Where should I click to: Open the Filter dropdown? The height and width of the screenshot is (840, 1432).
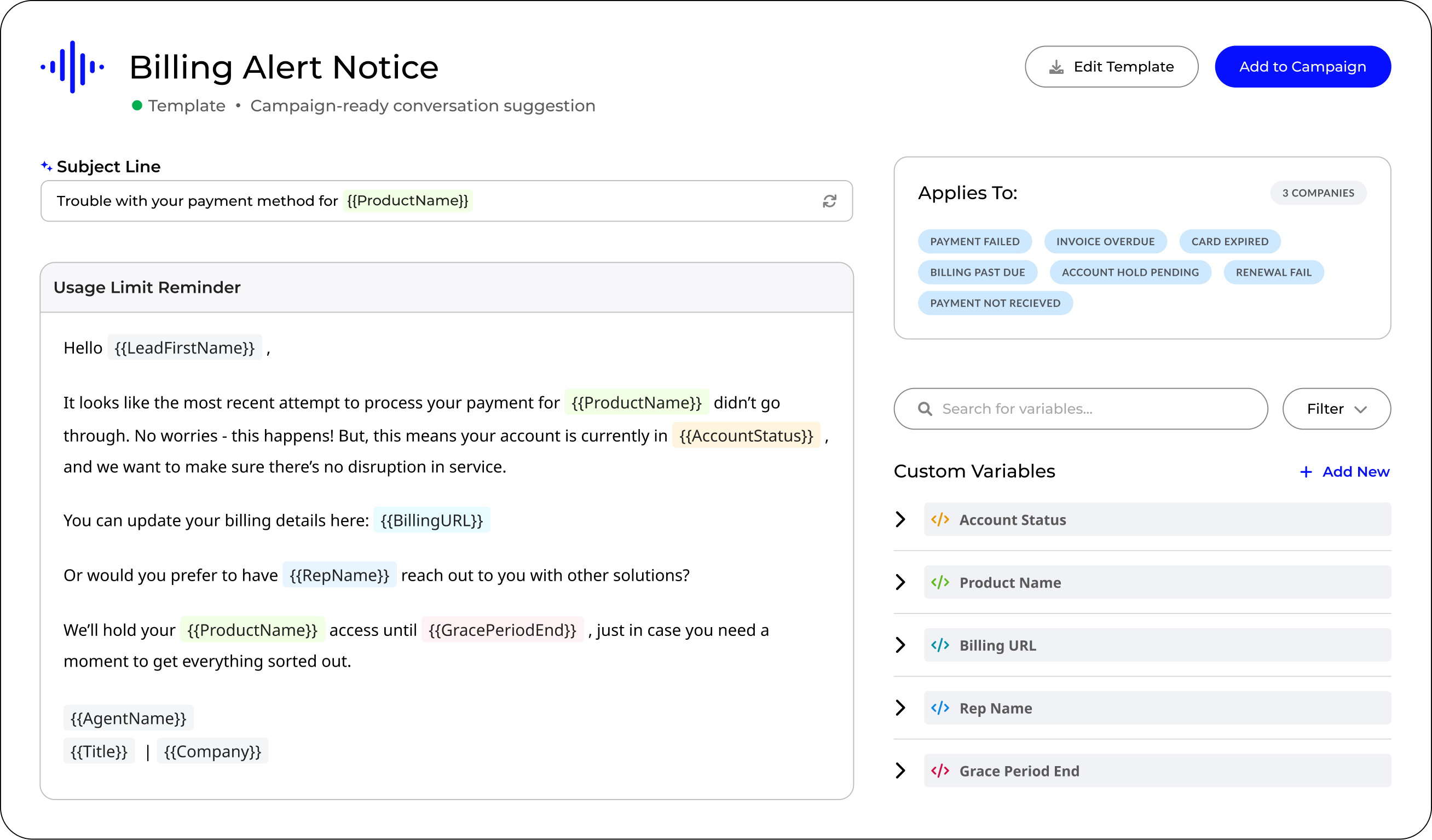[x=1337, y=409]
